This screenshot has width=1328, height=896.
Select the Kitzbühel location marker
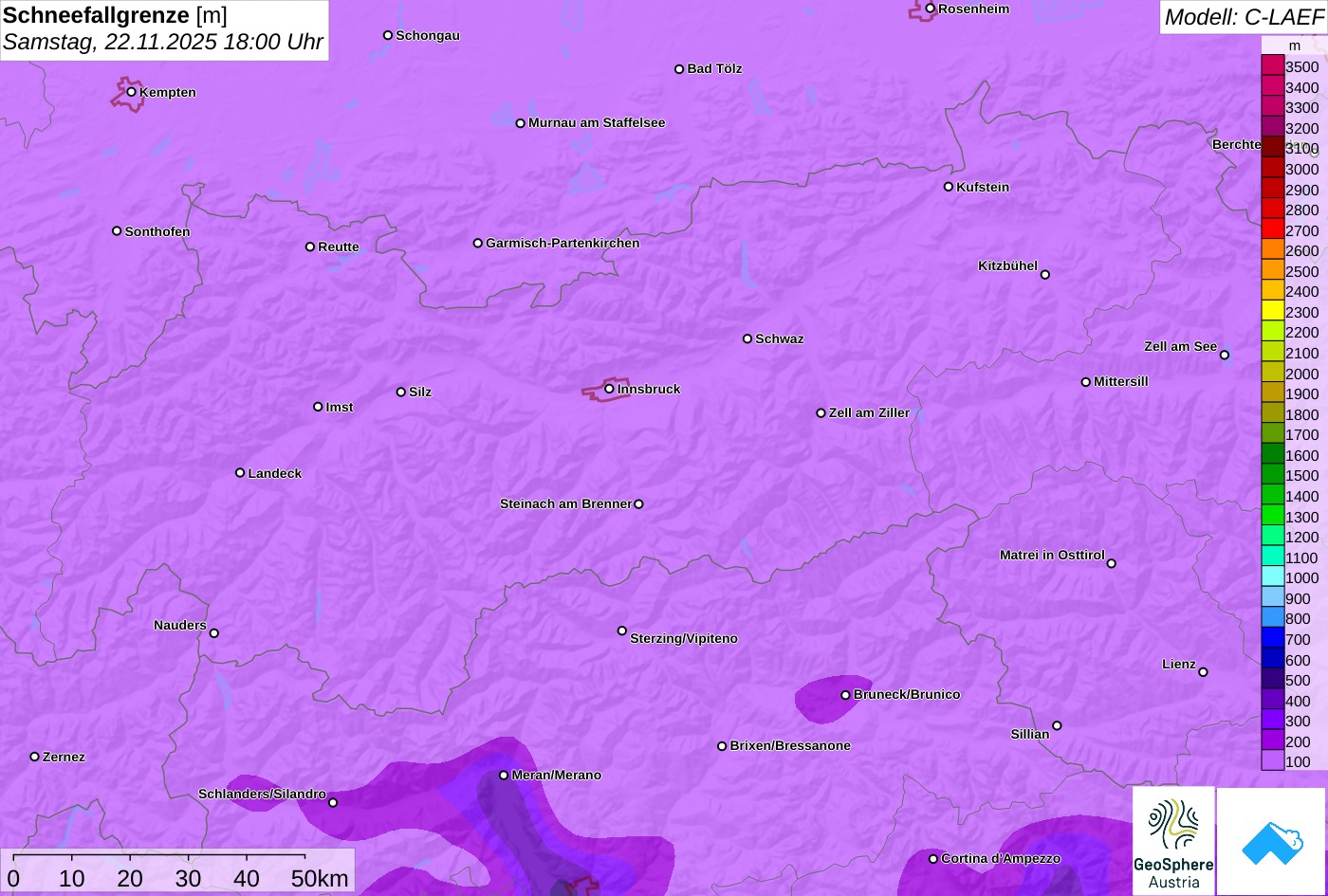(x=1045, y=275)
